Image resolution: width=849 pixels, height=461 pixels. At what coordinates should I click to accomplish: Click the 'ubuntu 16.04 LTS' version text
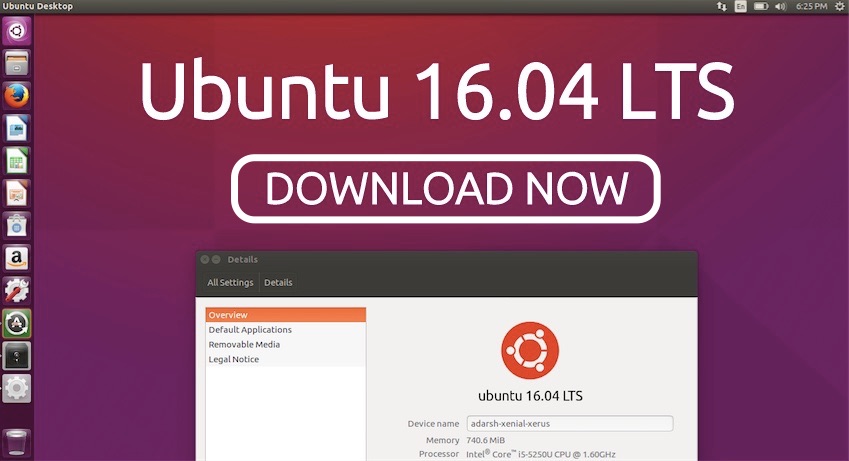530,395
